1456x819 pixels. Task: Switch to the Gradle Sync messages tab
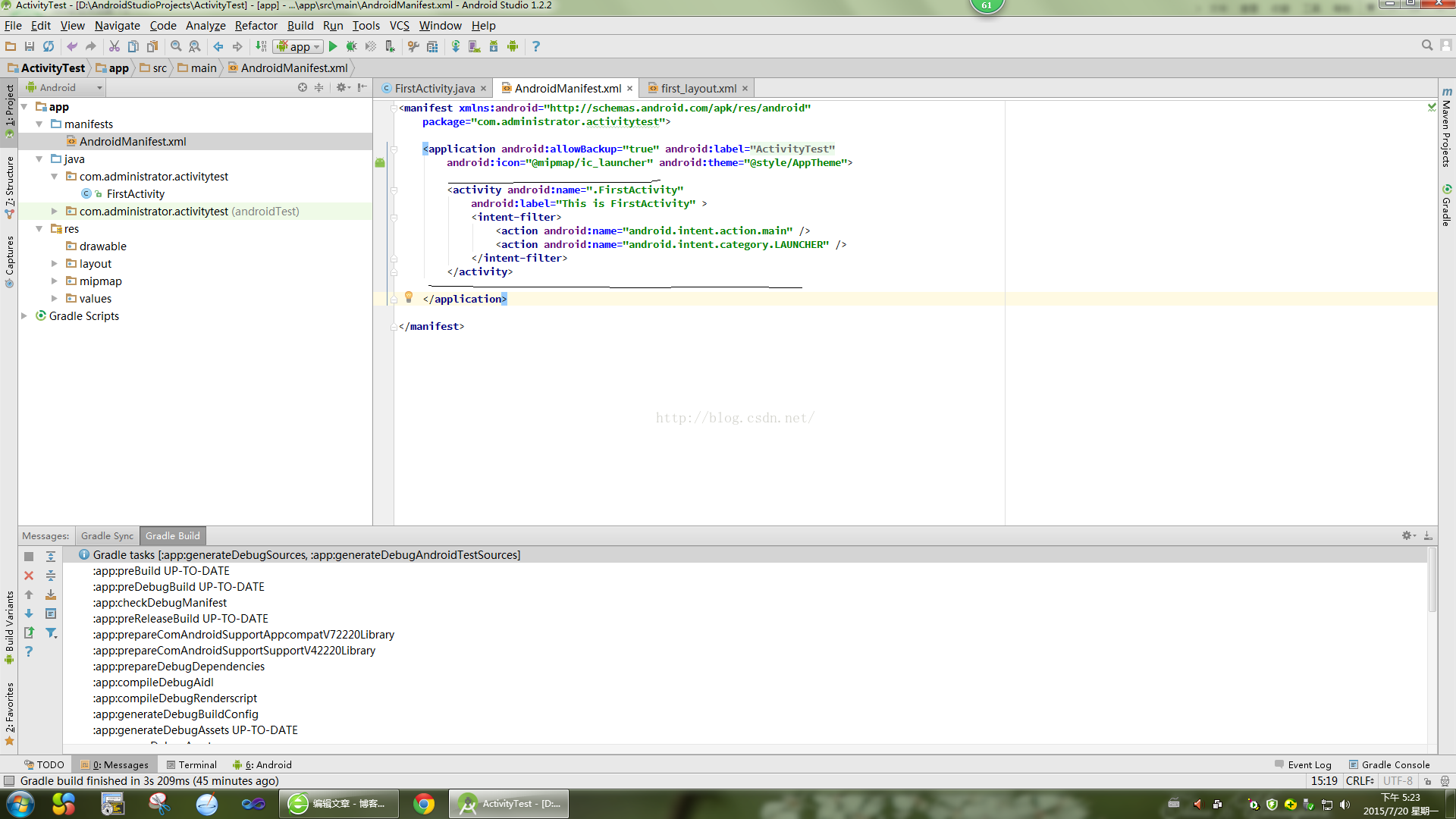[x=107, y=535]
